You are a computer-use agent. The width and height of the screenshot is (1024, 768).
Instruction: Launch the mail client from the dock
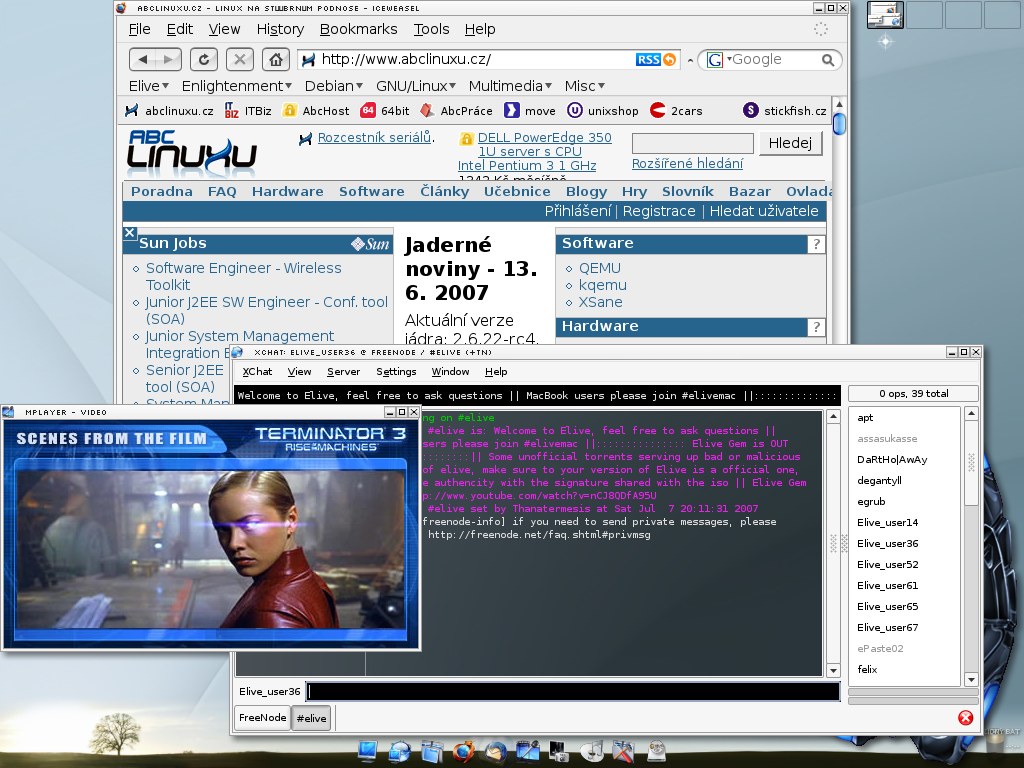(x=496, y=751)
